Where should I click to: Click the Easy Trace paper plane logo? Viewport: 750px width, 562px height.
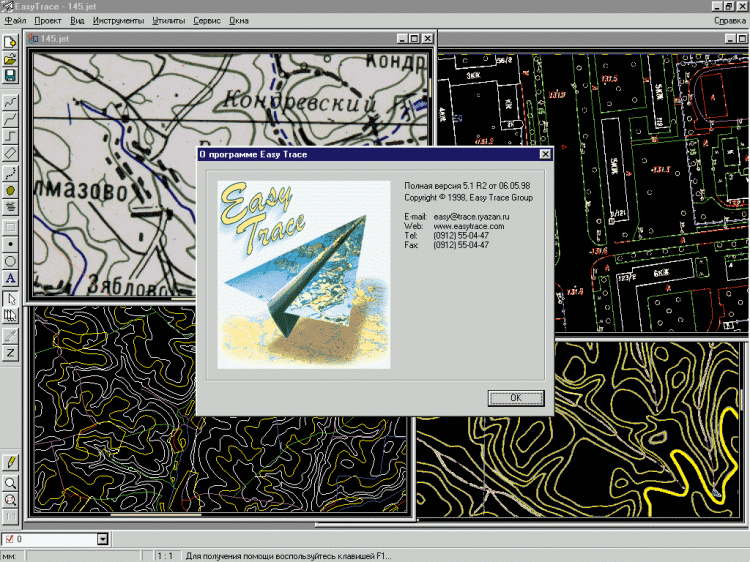pos(304,275)
